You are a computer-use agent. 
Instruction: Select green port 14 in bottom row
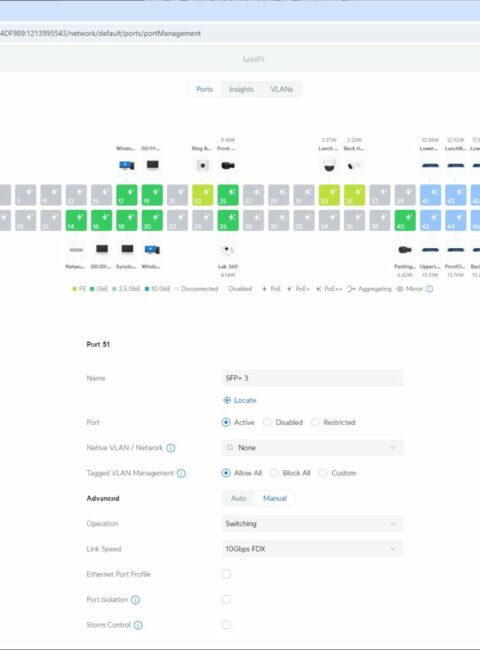76,221
